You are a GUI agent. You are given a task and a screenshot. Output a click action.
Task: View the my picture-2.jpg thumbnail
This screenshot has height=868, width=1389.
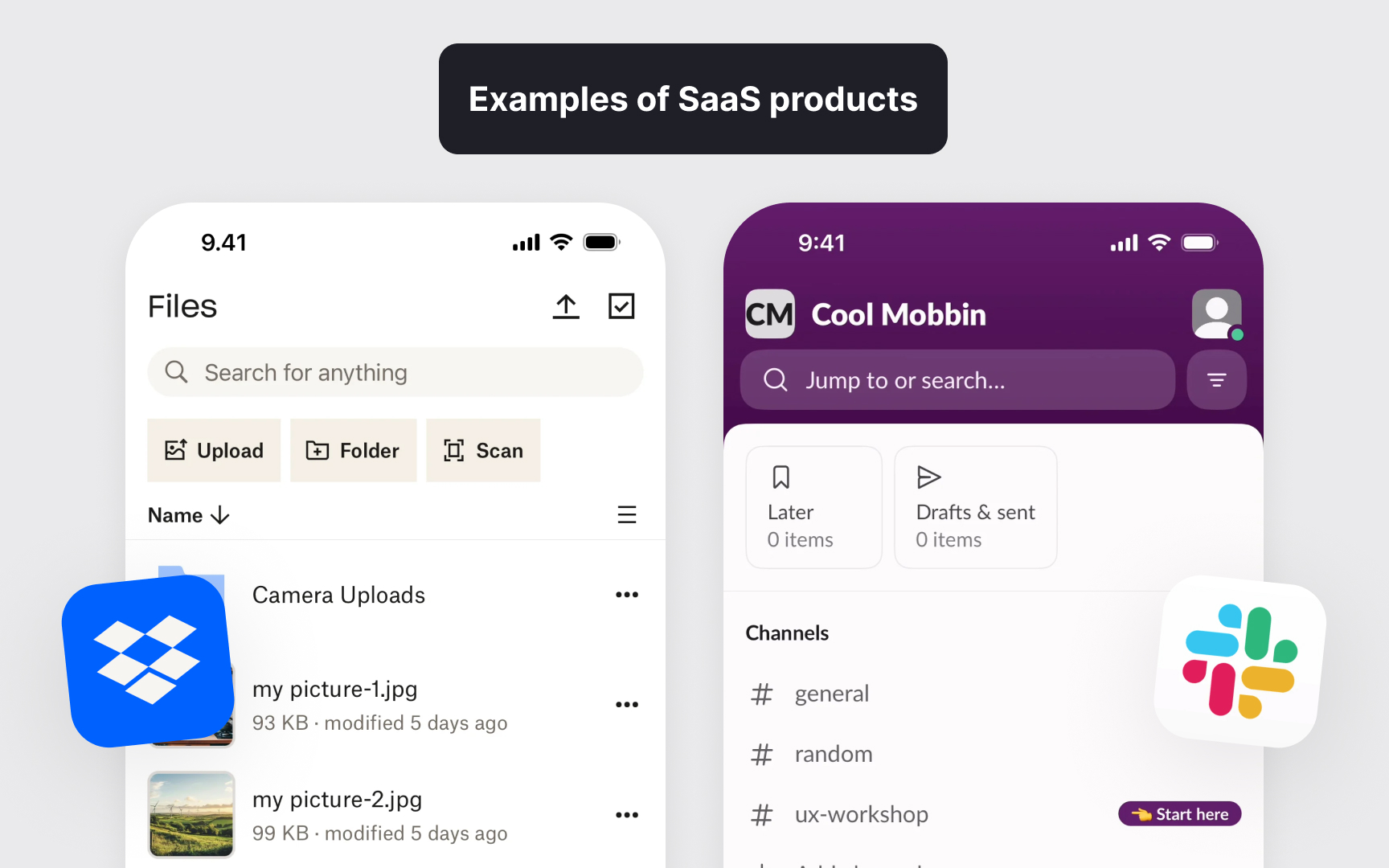tap(191, 814)
